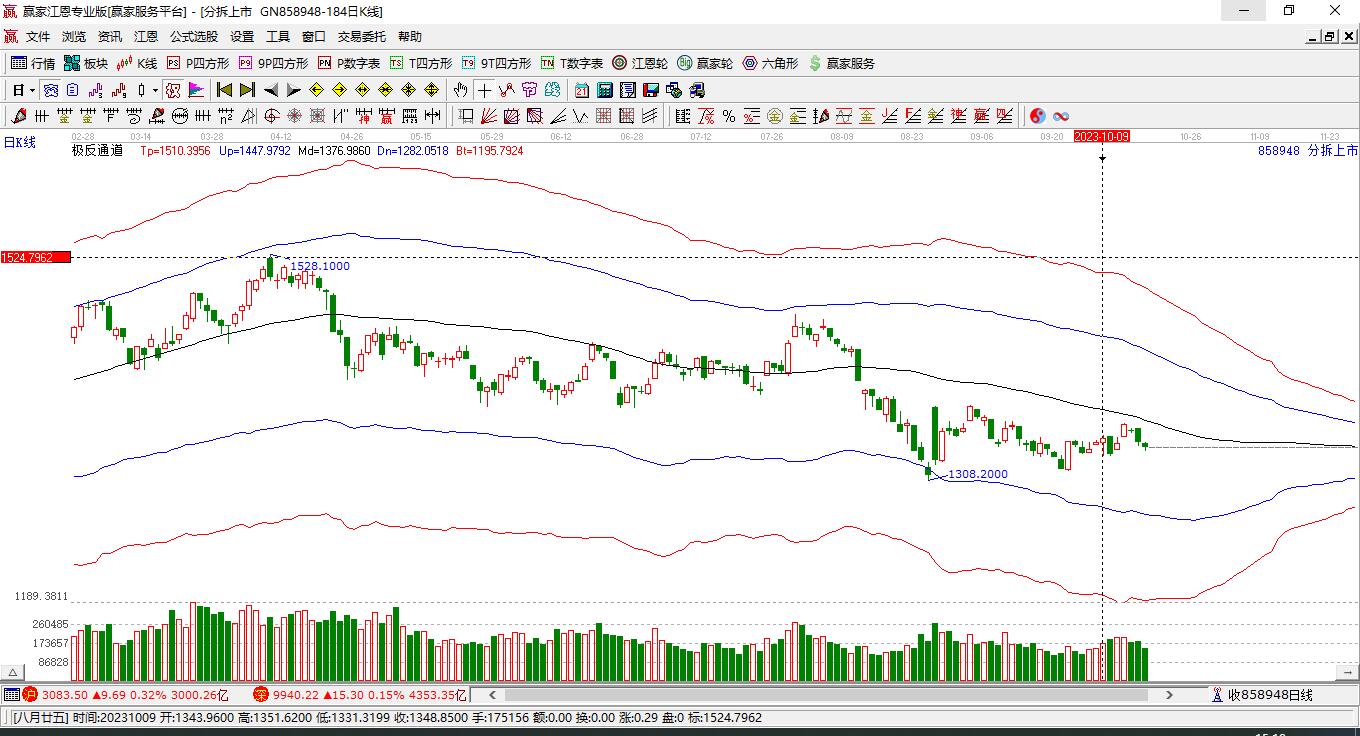1360x736 pixels.
Task: Open the 行情 quotes view
Action: point(33,63)
